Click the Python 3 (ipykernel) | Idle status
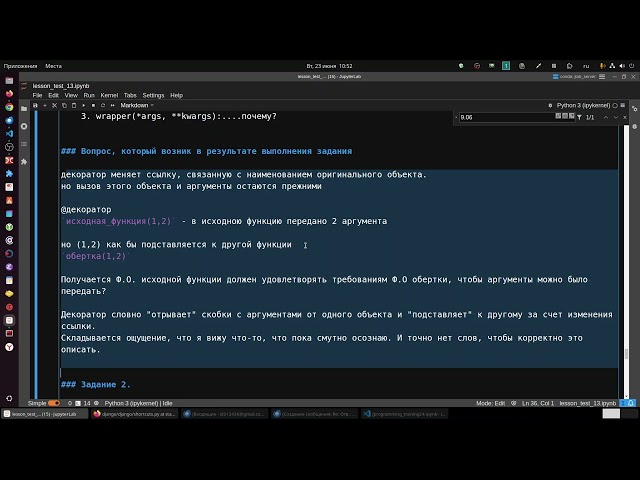 point(138,403)
